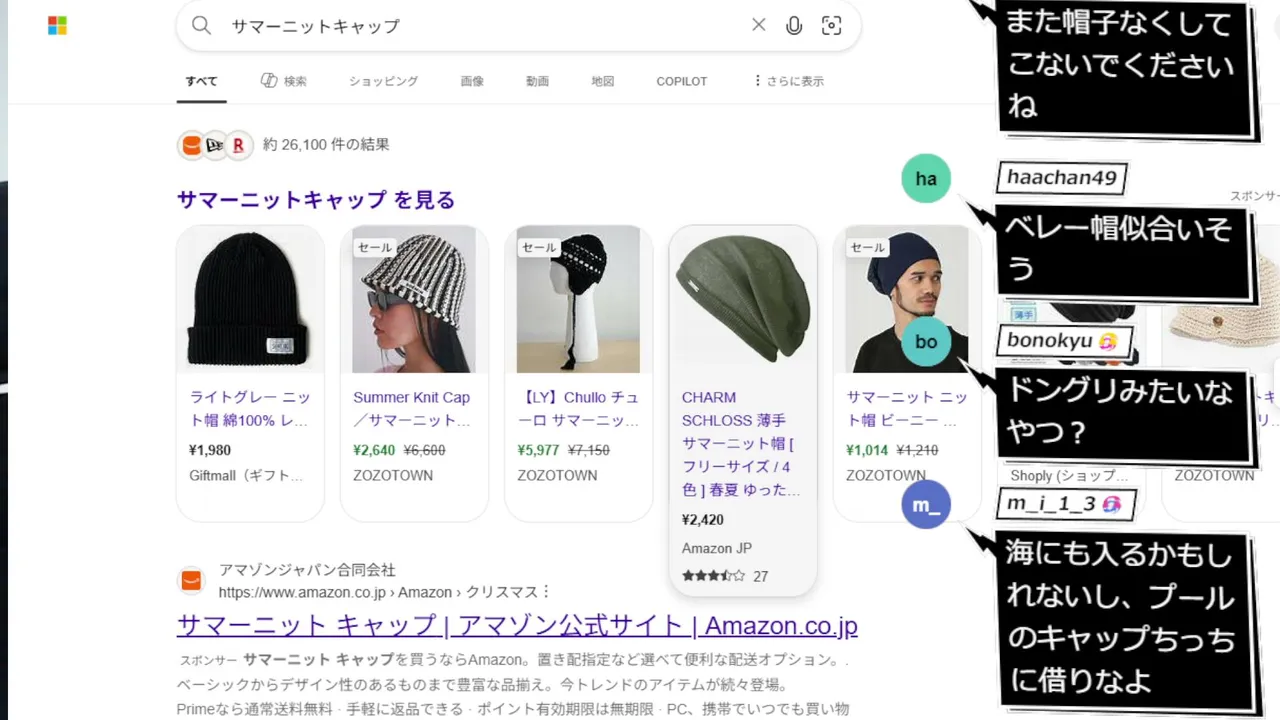The image size is (1280, 720).
Task: Click the teal 'bo' chat avatar
Action: tap(926, 342)
